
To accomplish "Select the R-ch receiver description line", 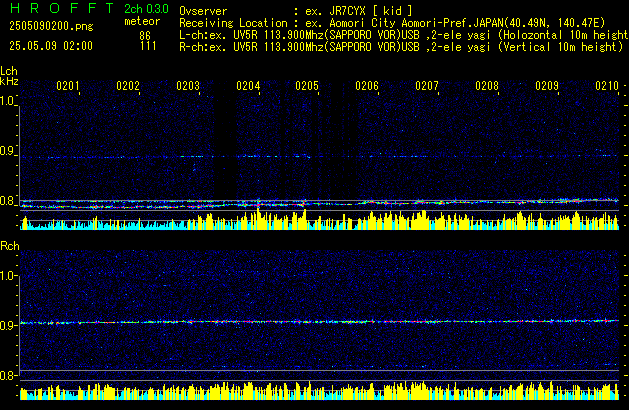I will [x=401, y=47].
